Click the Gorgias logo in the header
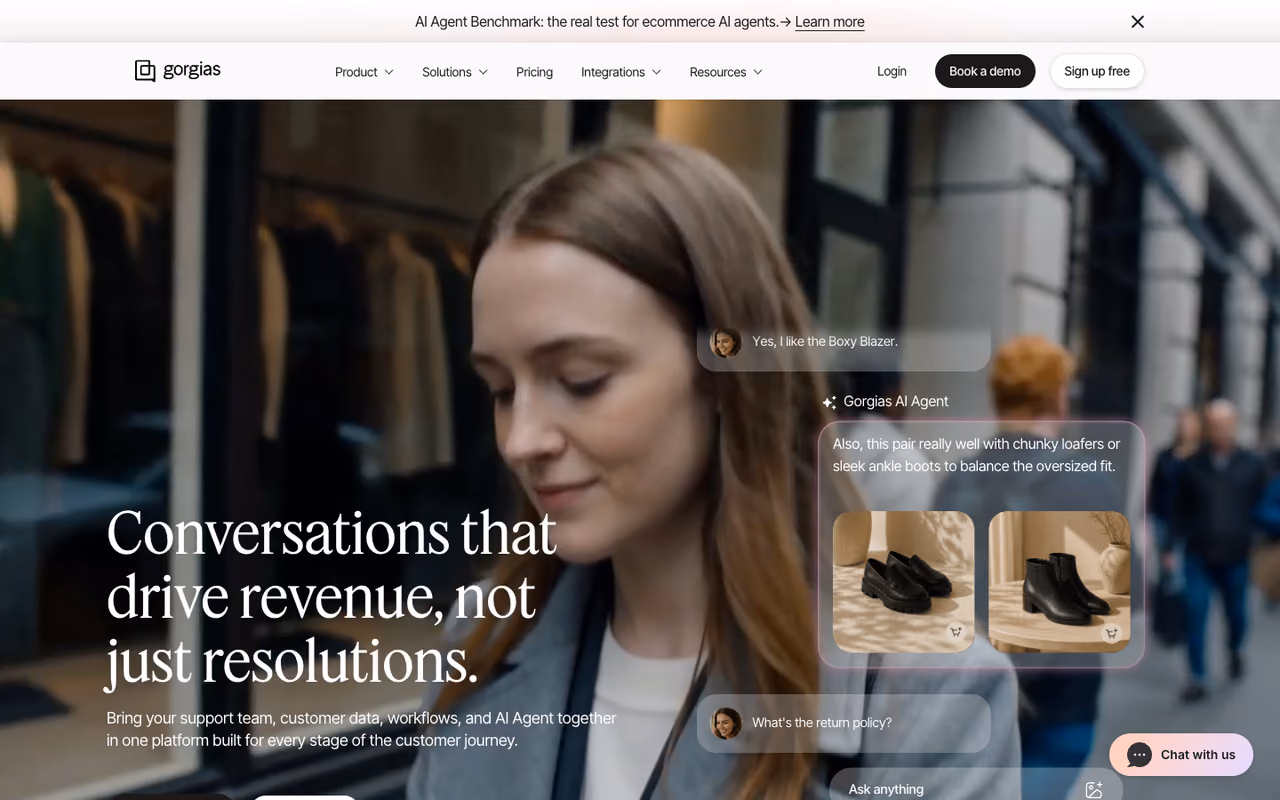 [x=178, y=70]
